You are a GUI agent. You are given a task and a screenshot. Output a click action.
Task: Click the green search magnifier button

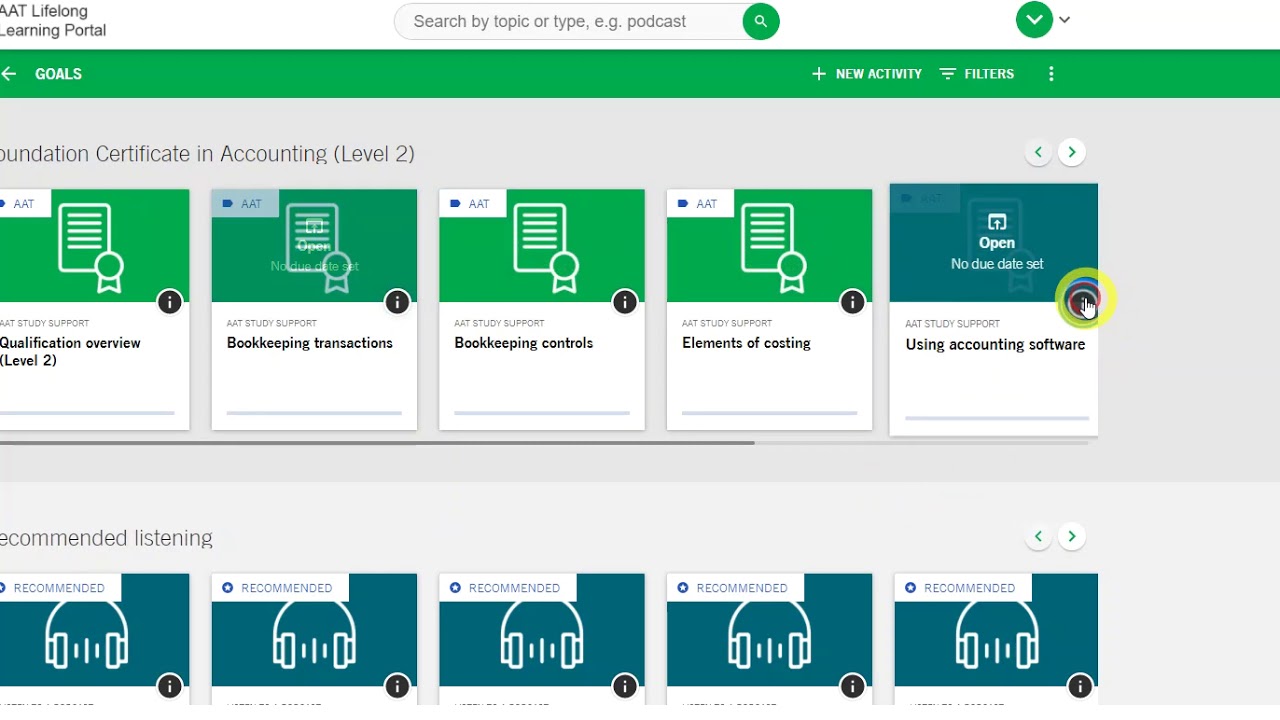click(761, 21)
